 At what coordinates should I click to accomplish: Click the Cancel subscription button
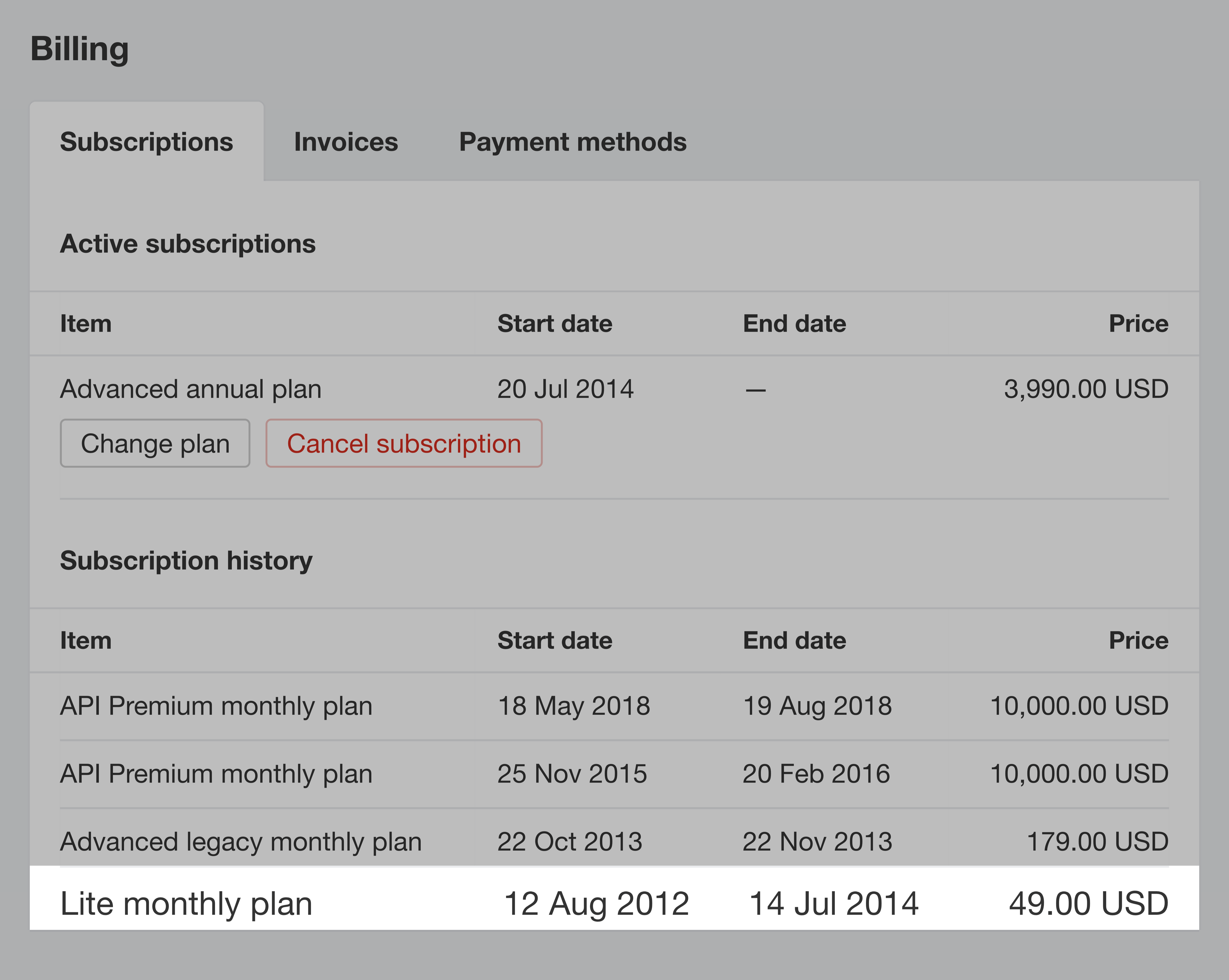tap(404, 443)
